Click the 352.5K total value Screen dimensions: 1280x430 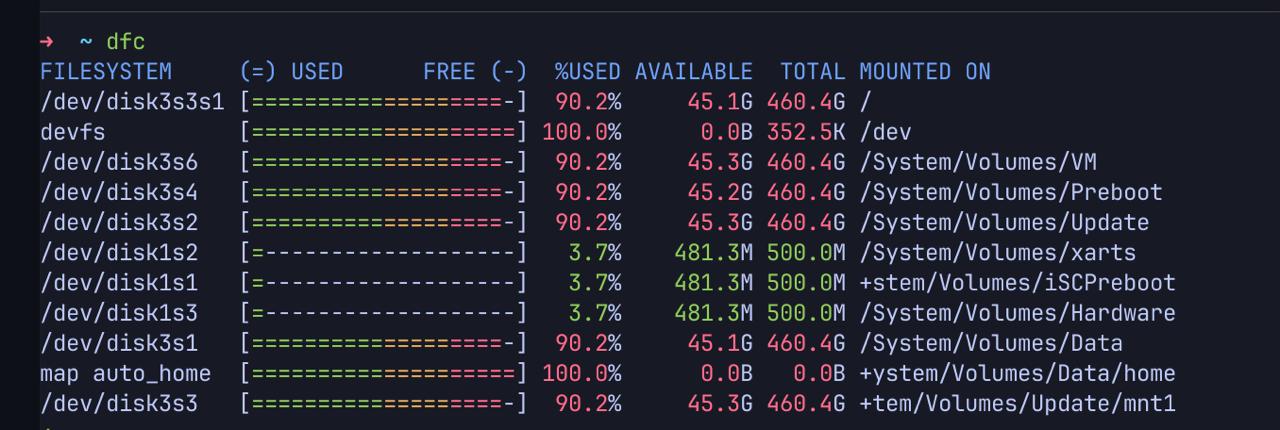coord(806,132)
